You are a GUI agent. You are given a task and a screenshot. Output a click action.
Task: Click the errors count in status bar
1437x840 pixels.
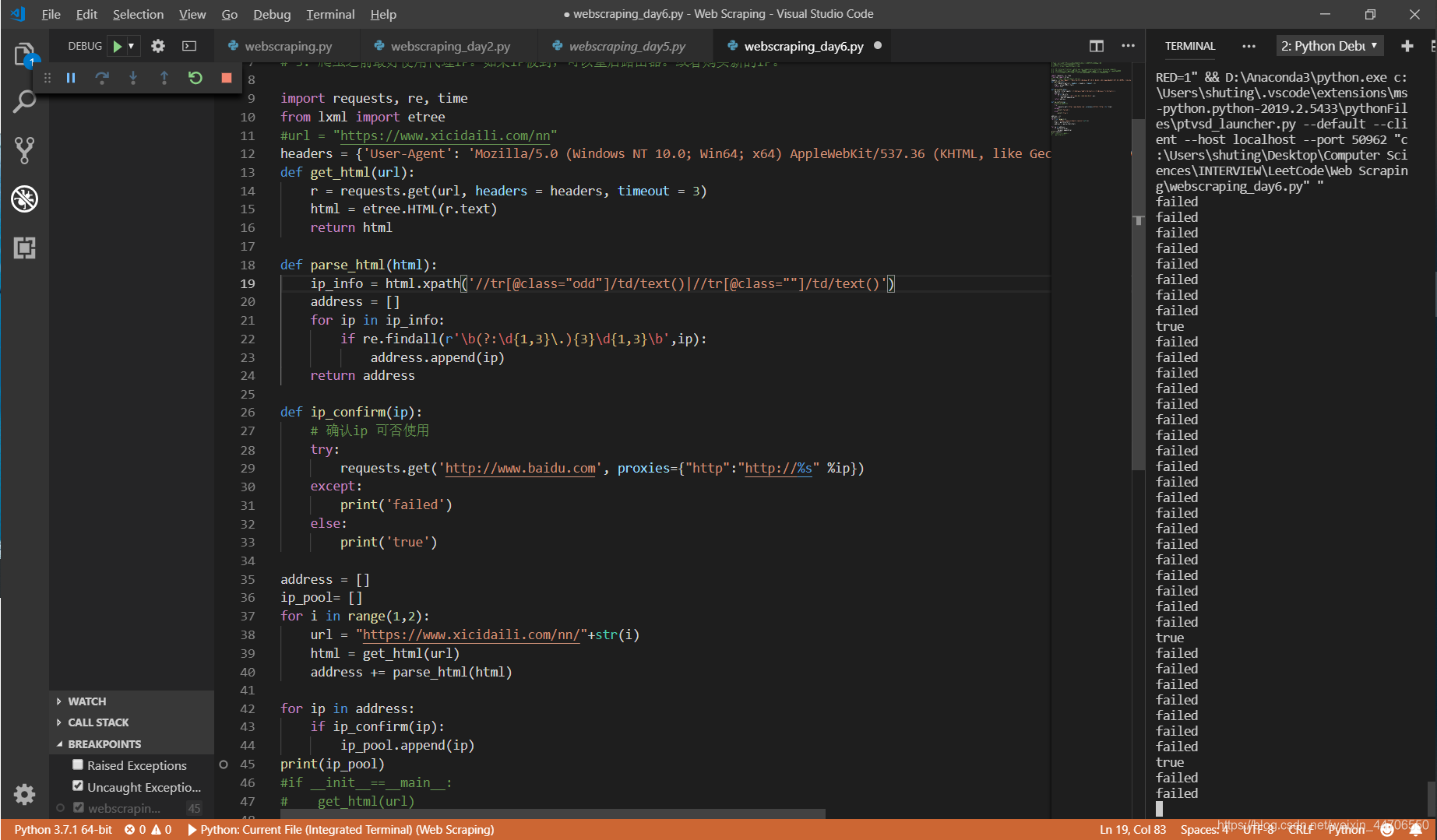136,830
